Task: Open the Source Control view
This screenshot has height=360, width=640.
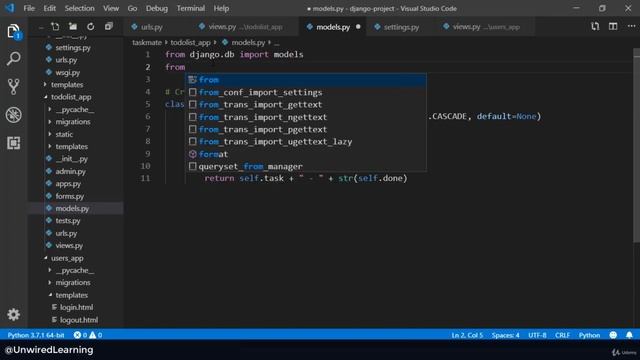Action: point(13,87)
